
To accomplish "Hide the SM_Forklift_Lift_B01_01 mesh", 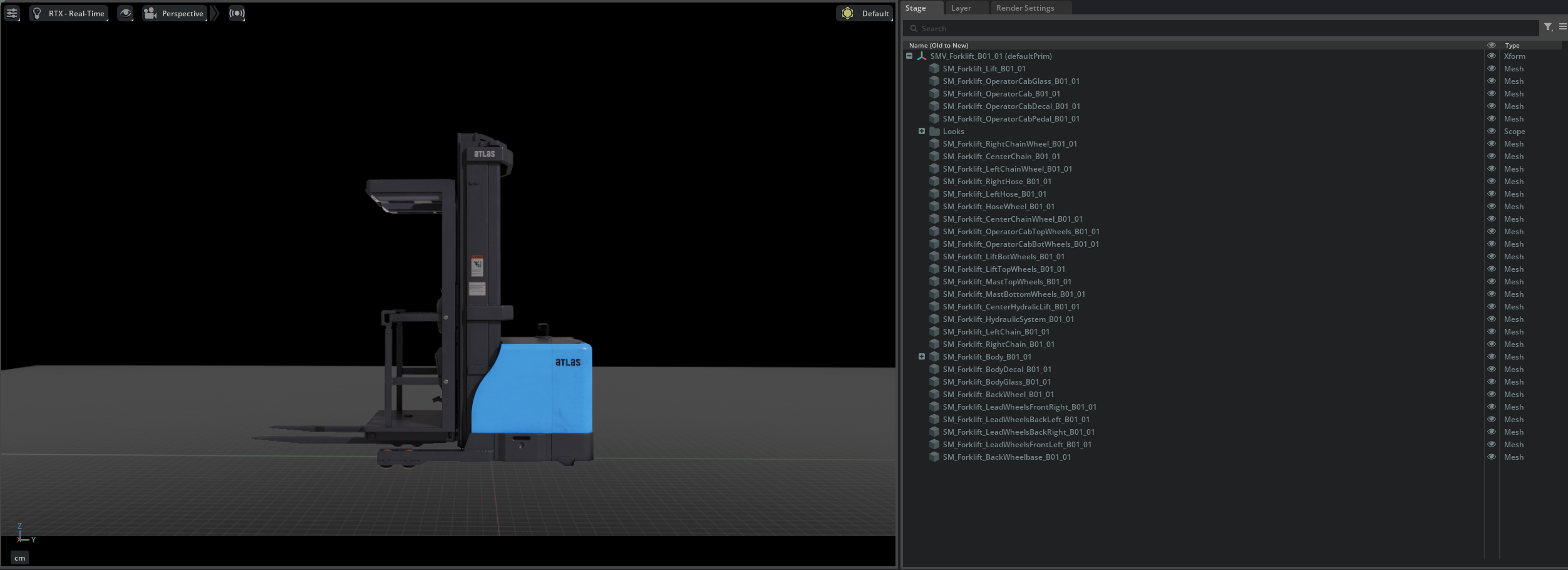I will (x=1491, y=68).
